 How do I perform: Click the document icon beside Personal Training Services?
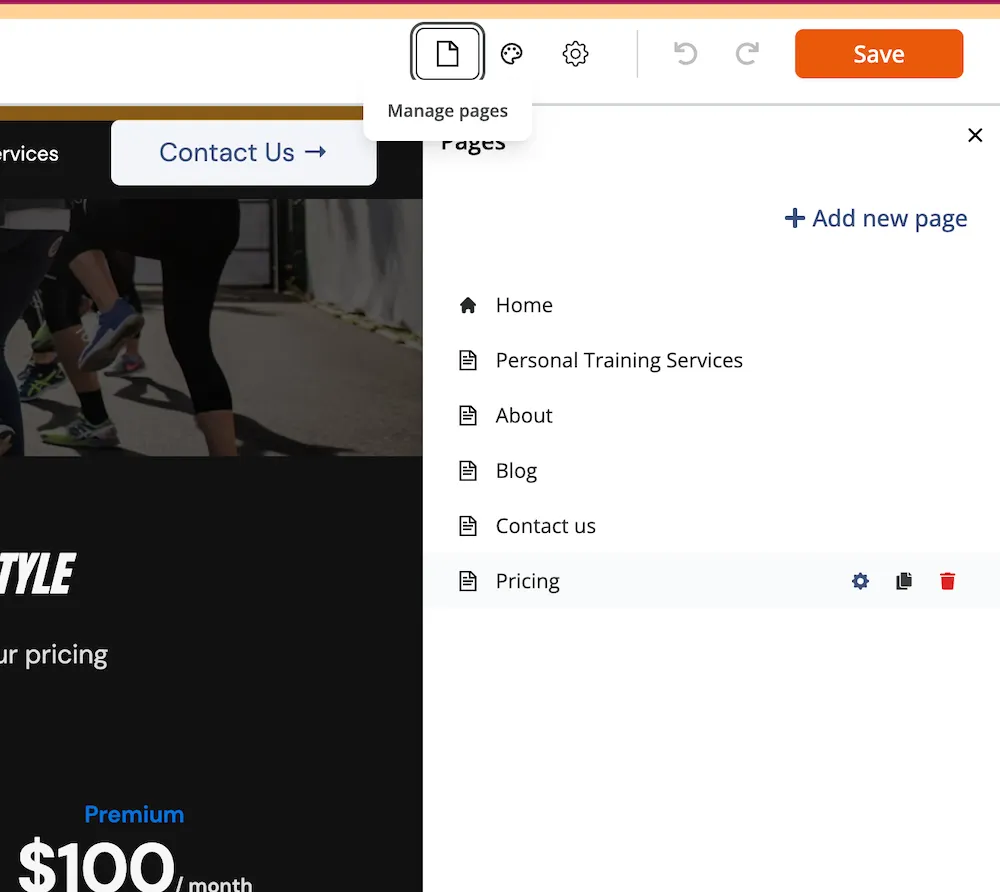coord(468,360)
